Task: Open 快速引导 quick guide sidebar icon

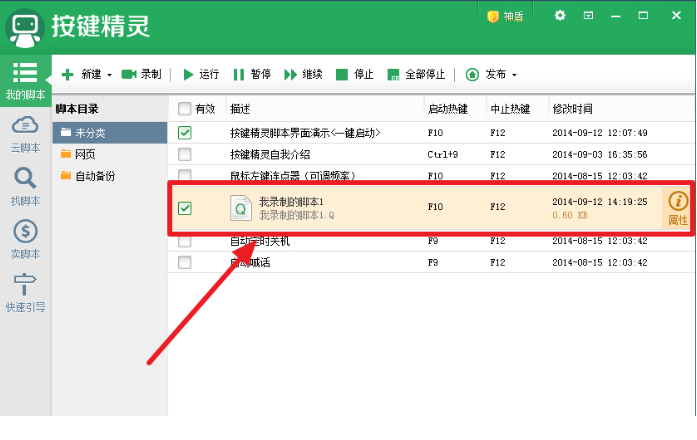Action: click(x=25, y=286)
